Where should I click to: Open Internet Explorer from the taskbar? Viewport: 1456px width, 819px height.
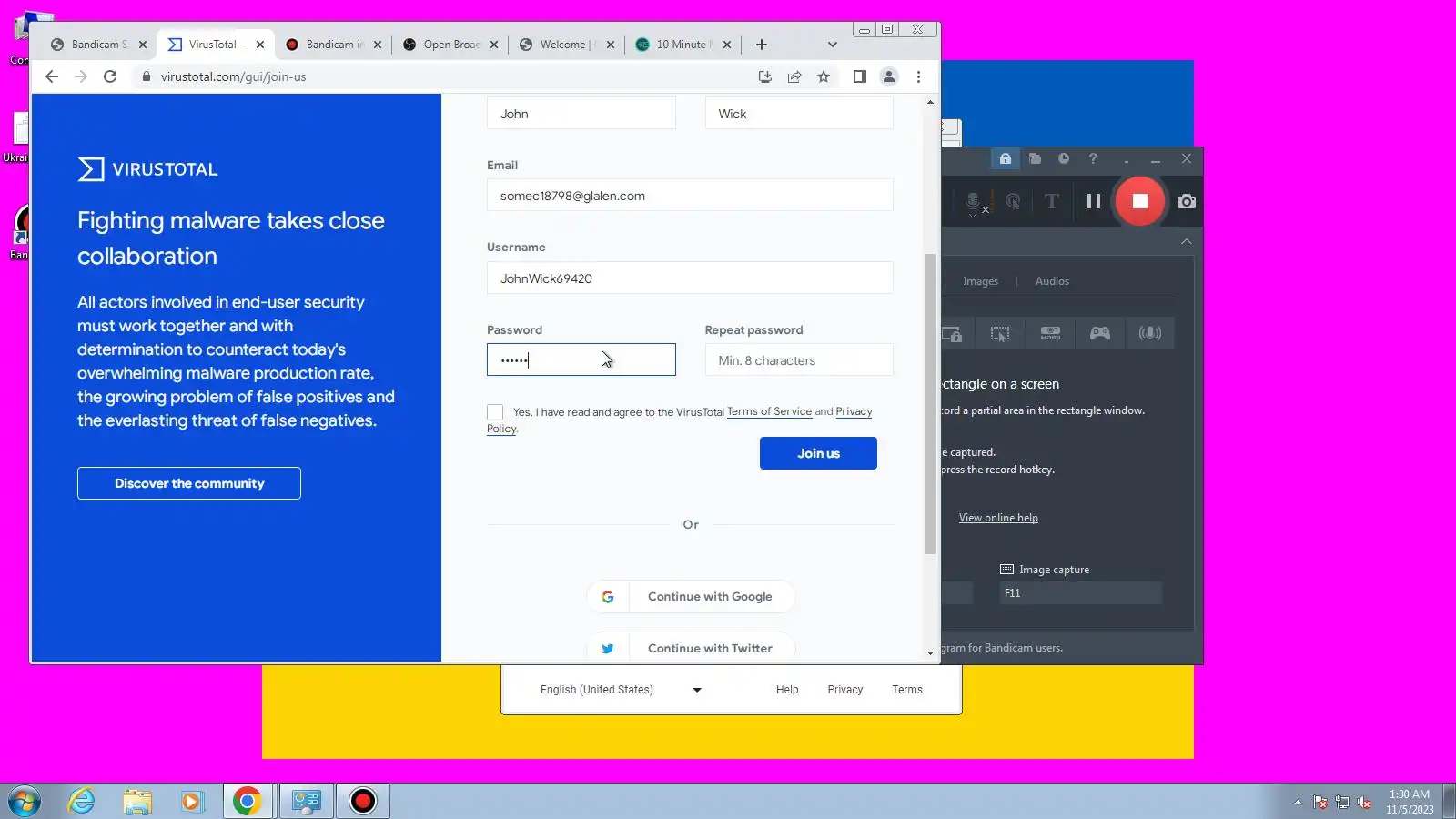pyautogui.click(x=82, y=802)
